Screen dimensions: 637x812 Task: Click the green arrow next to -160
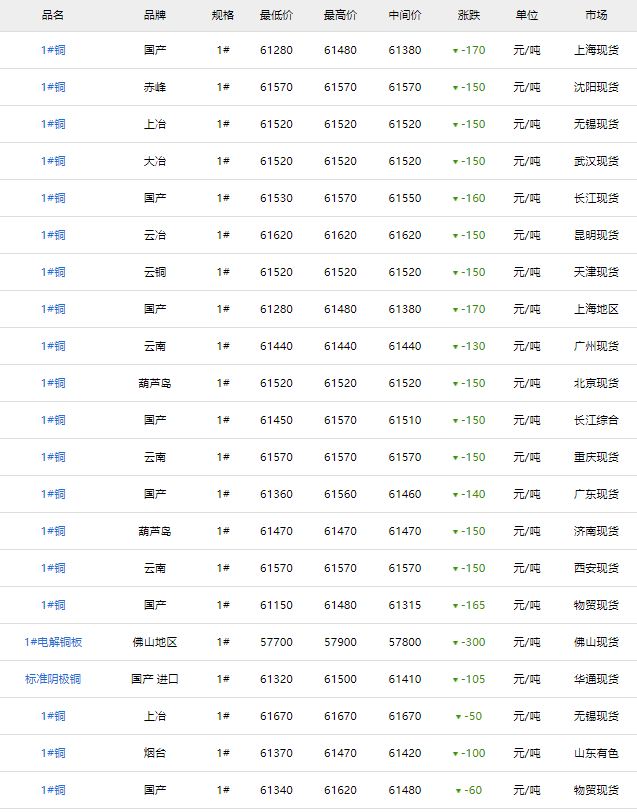pyautogui.click(x=455, y=199)
